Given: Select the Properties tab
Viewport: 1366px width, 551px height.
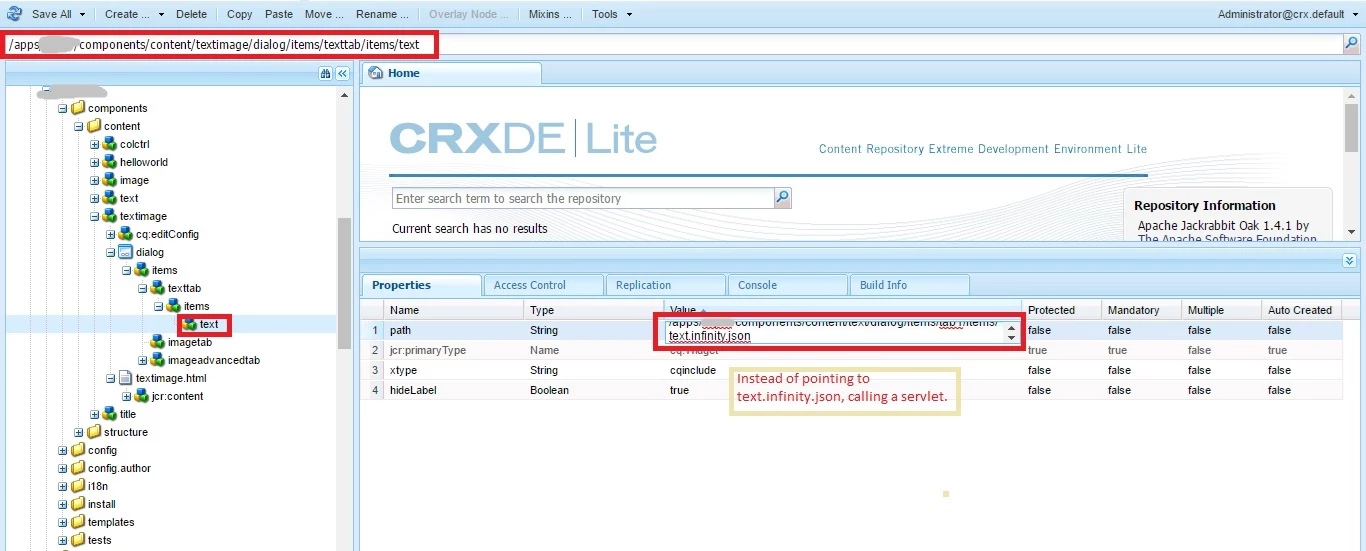Looking at the screenshot, I should click(421, 285).
